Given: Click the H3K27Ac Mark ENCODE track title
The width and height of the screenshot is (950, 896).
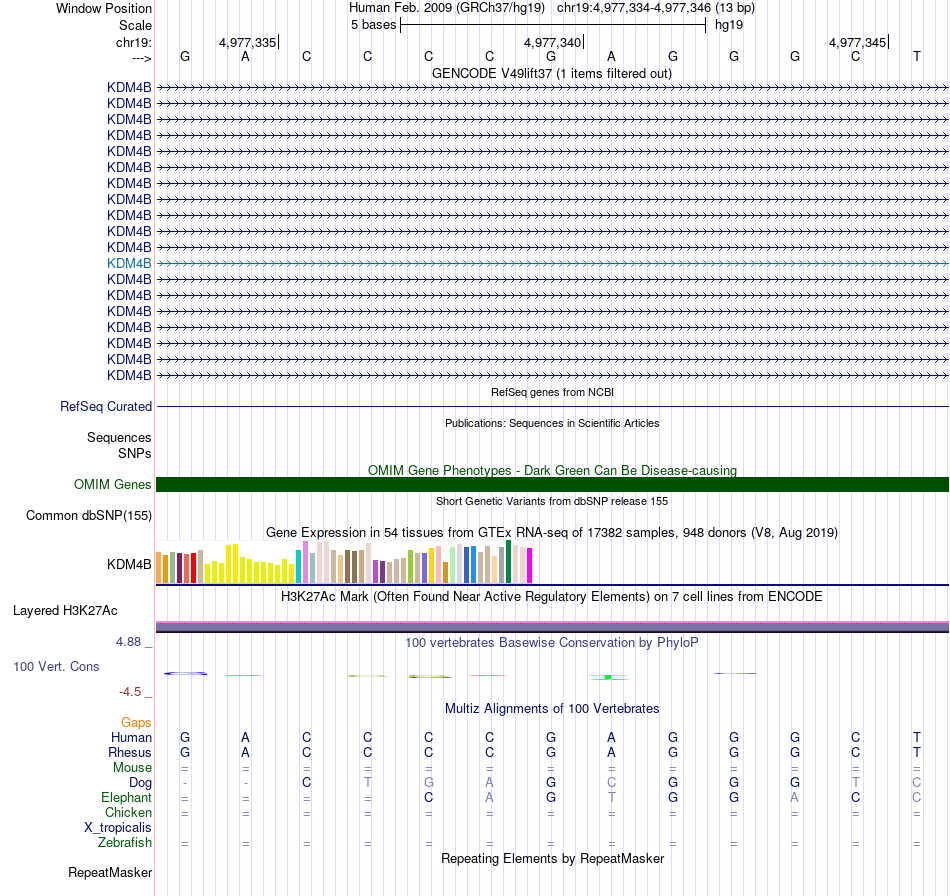Looking at the screenshot, I should pyautogui.click(x=552, y=597).
